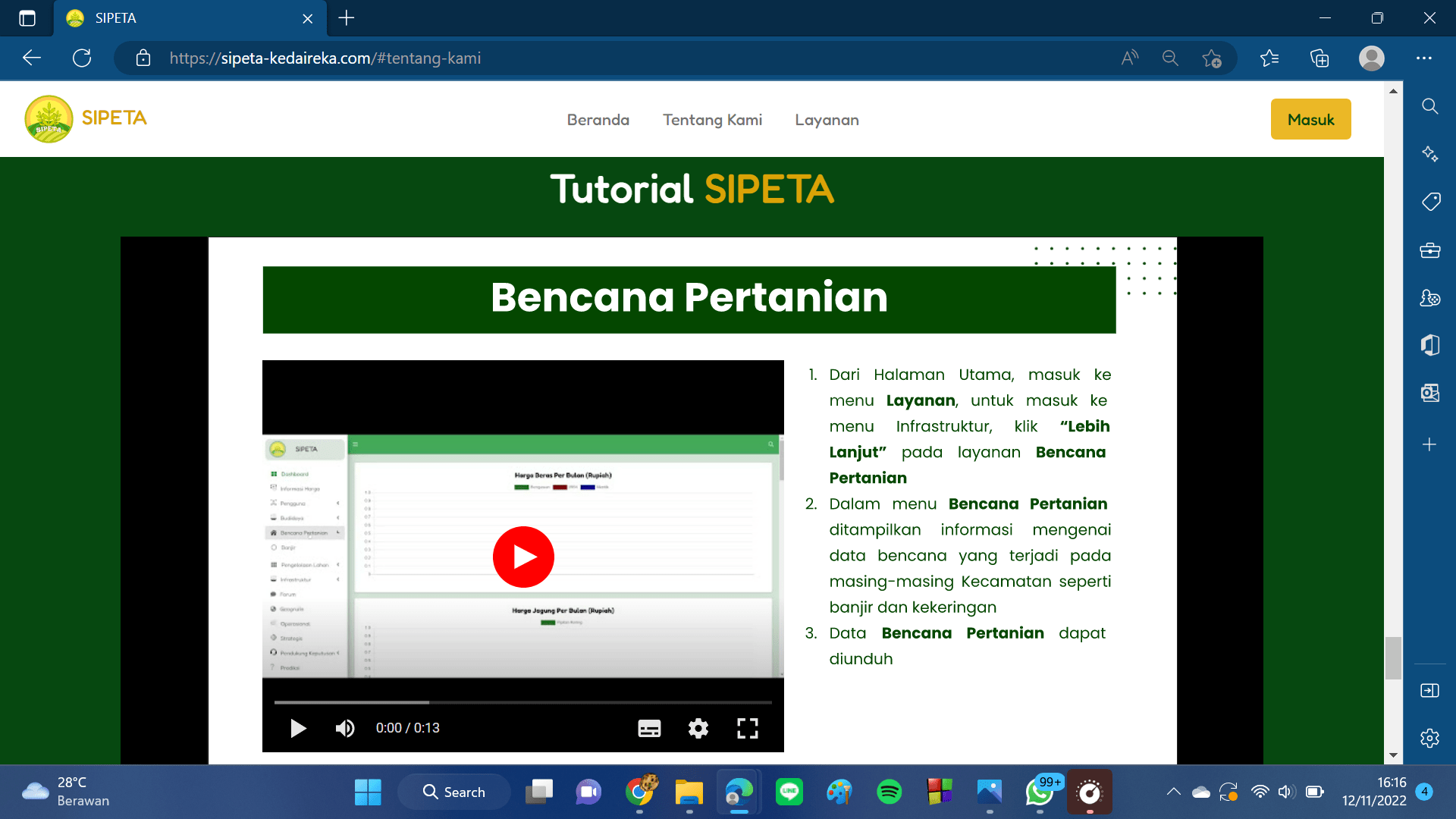Open Tentang Kami navigation link
1456x819 pixels.
pyautogui.click(x=712, y=120)
